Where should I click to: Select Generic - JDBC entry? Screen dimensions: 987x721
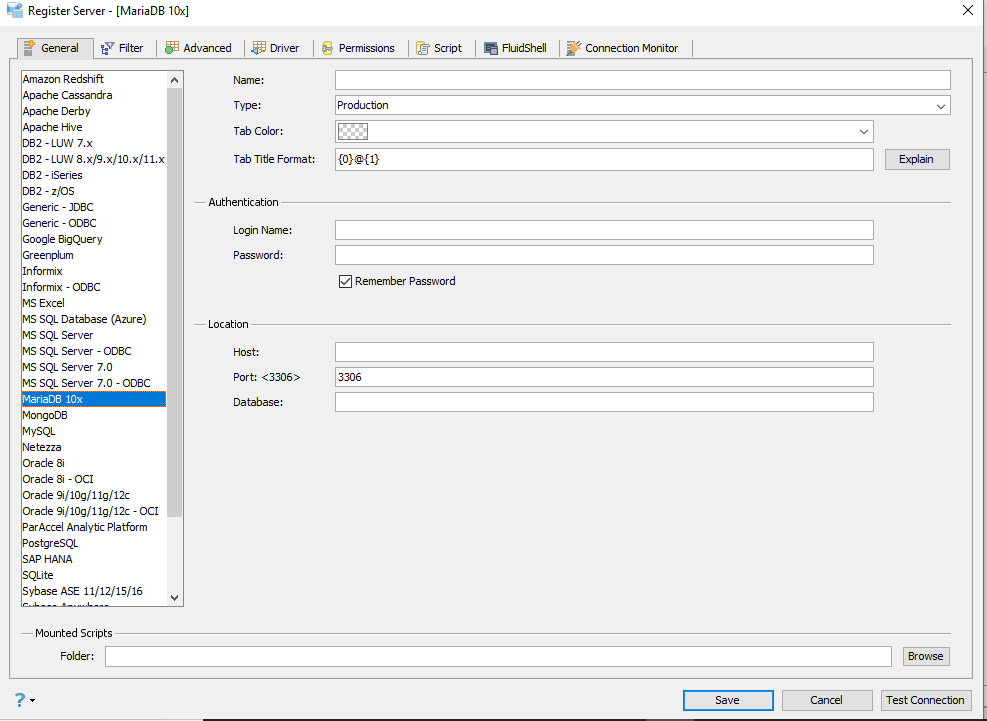point(94,207)
